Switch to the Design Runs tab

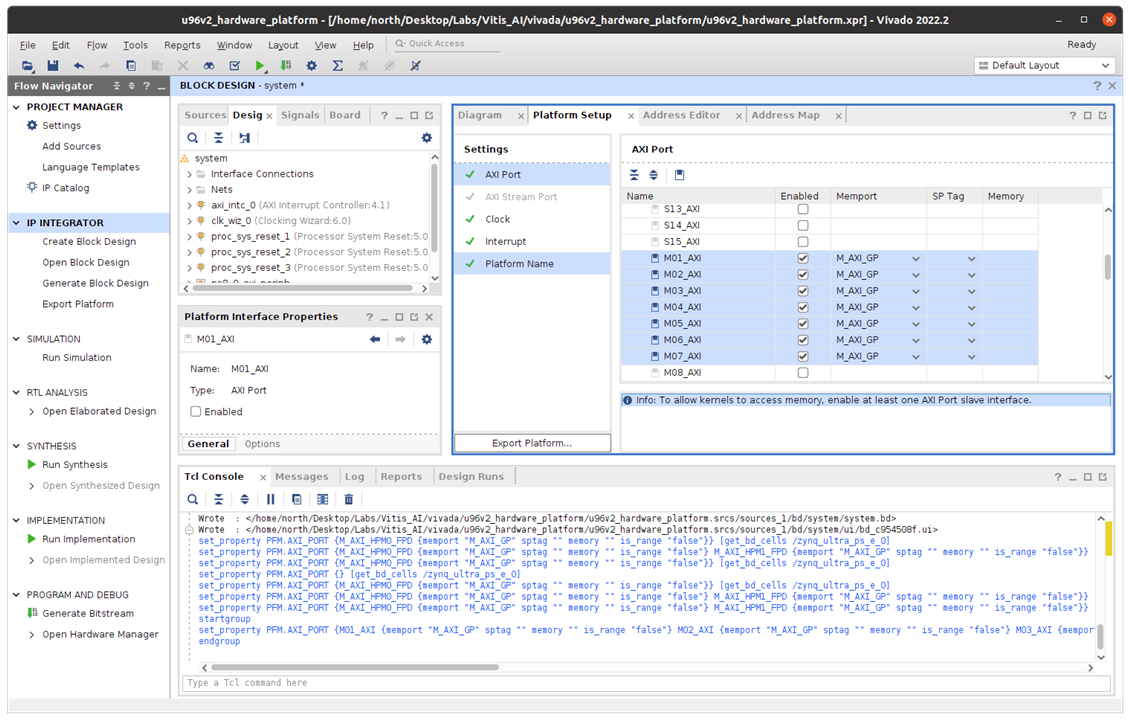click(471, 476)
